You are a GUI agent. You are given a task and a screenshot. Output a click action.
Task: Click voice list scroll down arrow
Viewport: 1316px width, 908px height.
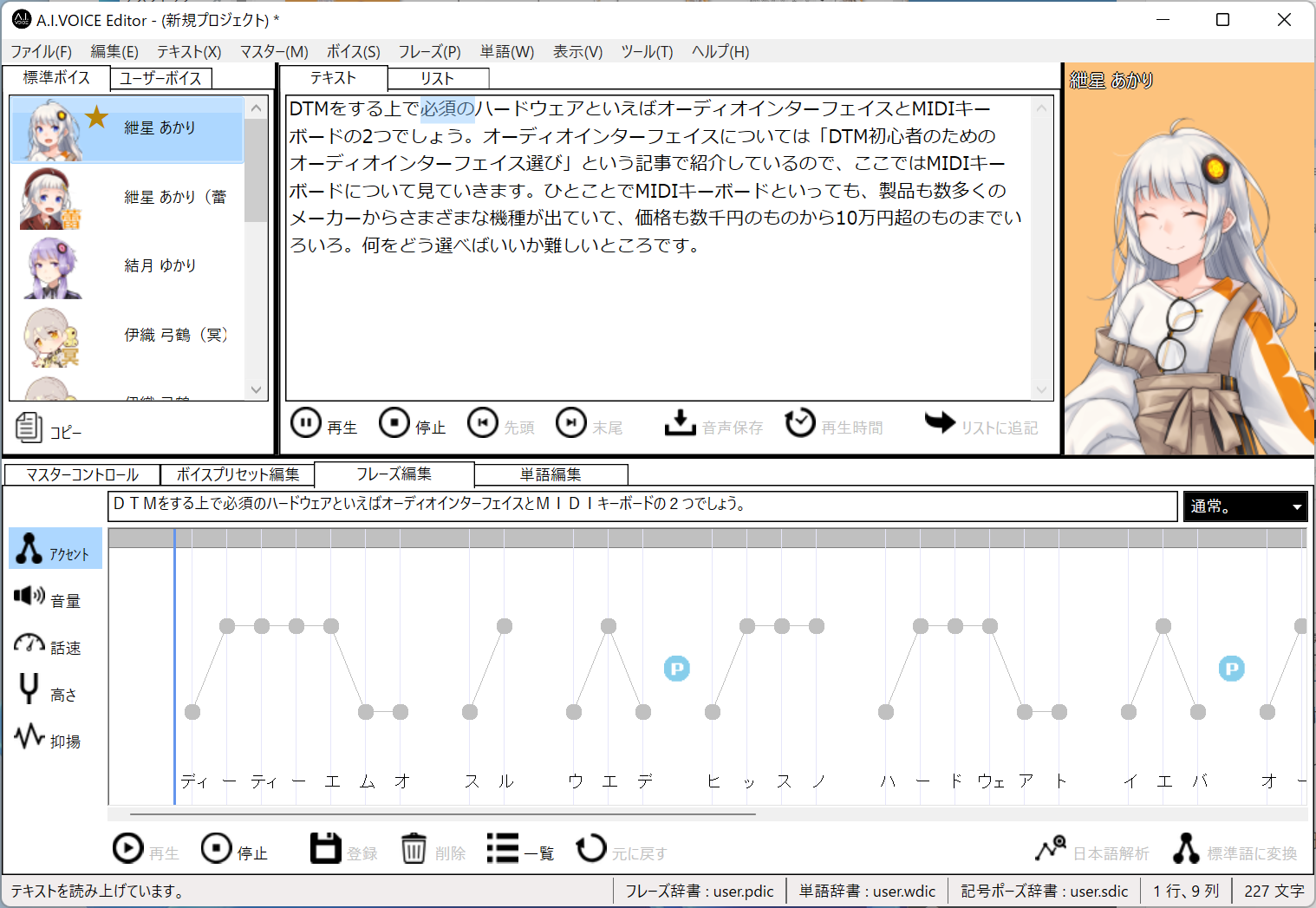click(256, 389)
